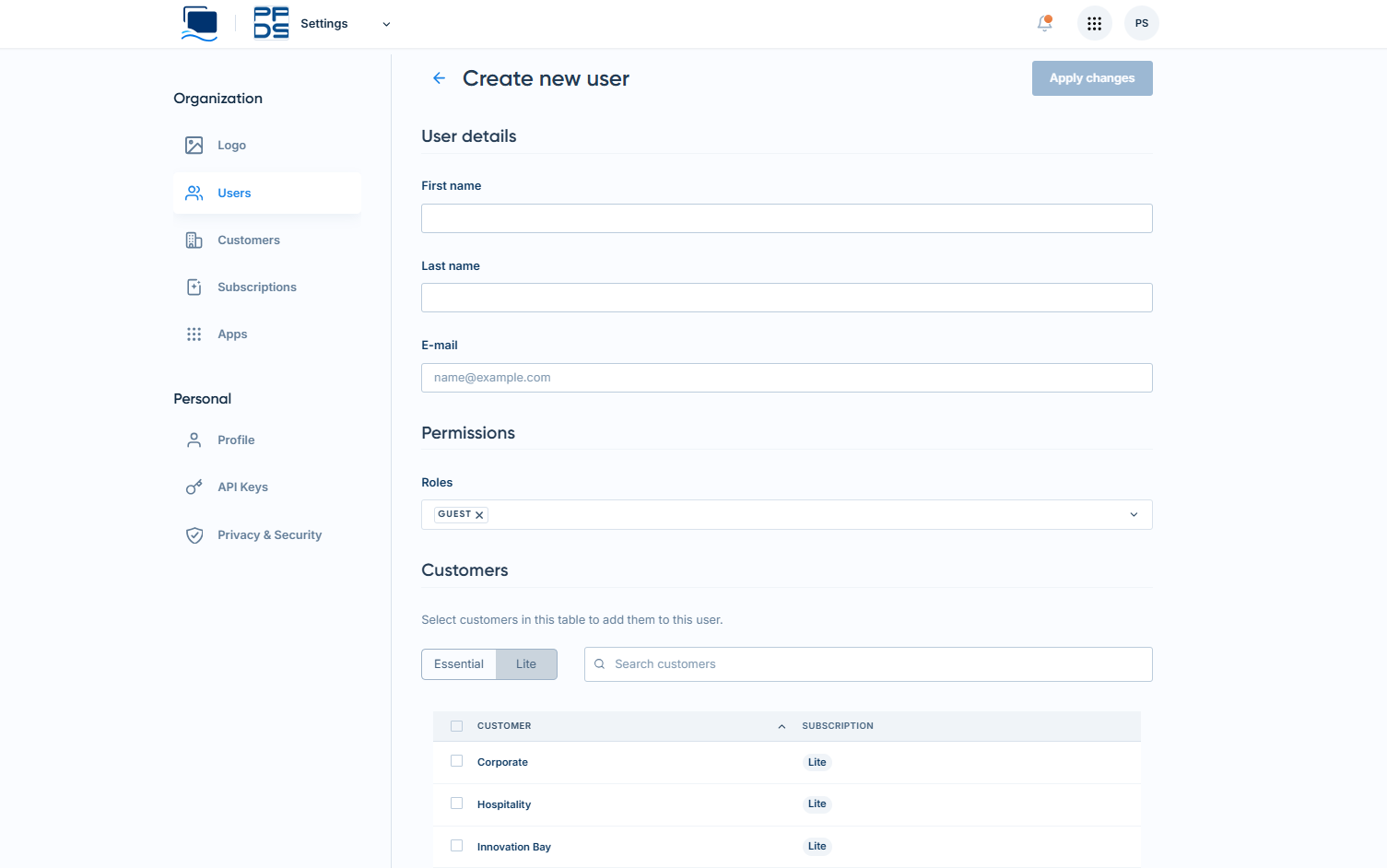Select the Apps grid icon in the sidebar

[x=194, y=334]
